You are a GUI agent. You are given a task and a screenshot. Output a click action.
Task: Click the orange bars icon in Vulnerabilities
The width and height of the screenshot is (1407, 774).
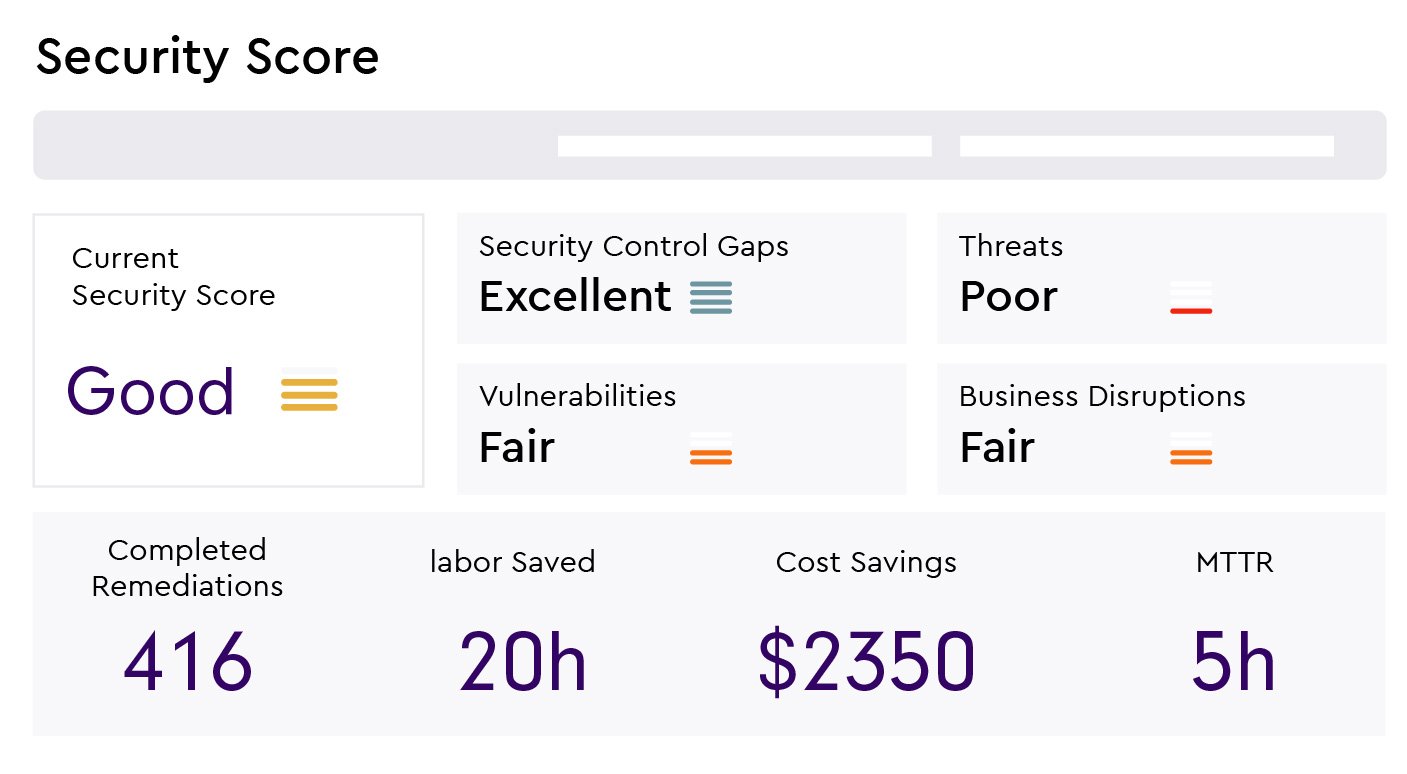pos(711,456)
